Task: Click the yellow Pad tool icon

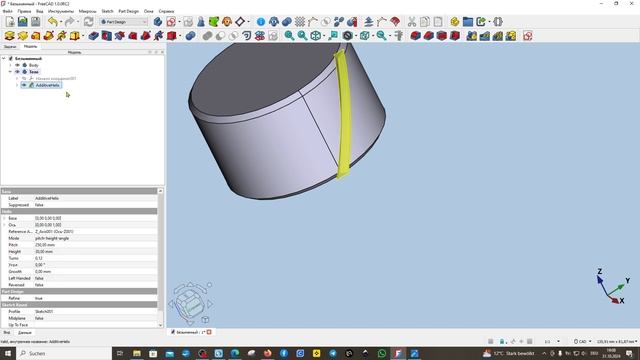Action: (x=10, y=36)
